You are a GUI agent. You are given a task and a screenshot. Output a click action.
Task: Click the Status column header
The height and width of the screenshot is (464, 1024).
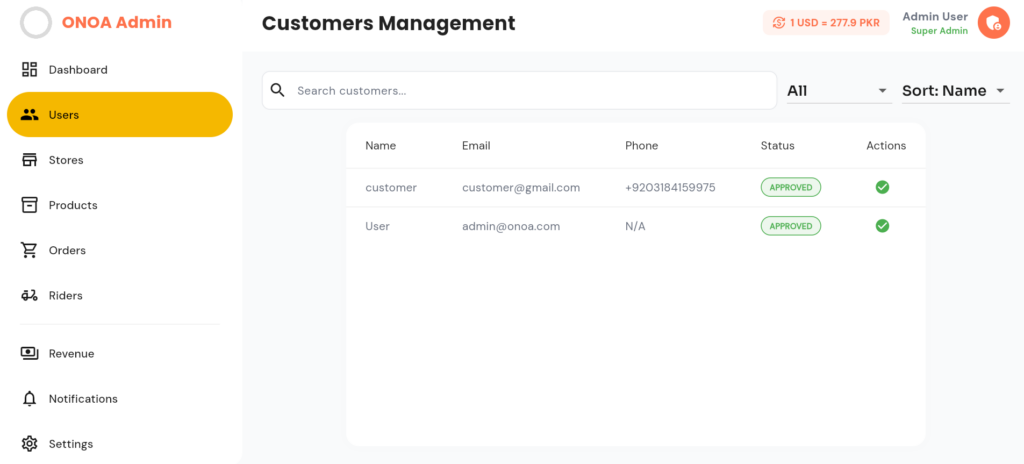click(x=778, y=146)
